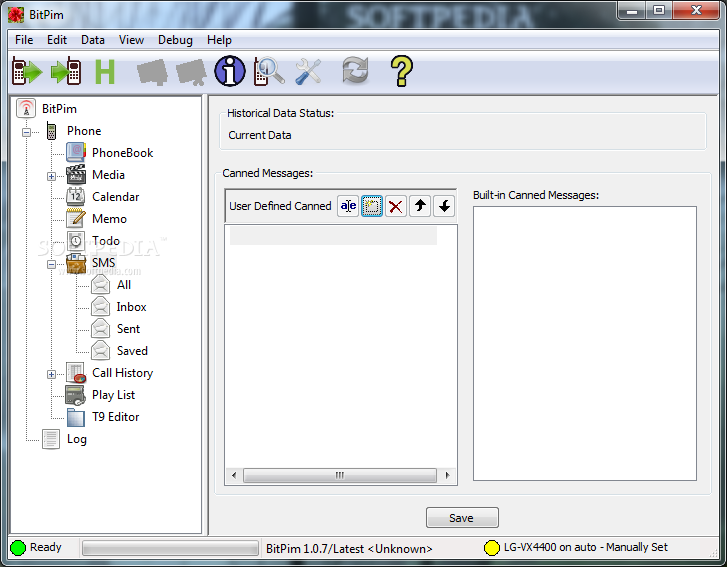Click the scroll right arrow in canned list
This screenshot has width=727, height=567.
[x=447, y=475]
